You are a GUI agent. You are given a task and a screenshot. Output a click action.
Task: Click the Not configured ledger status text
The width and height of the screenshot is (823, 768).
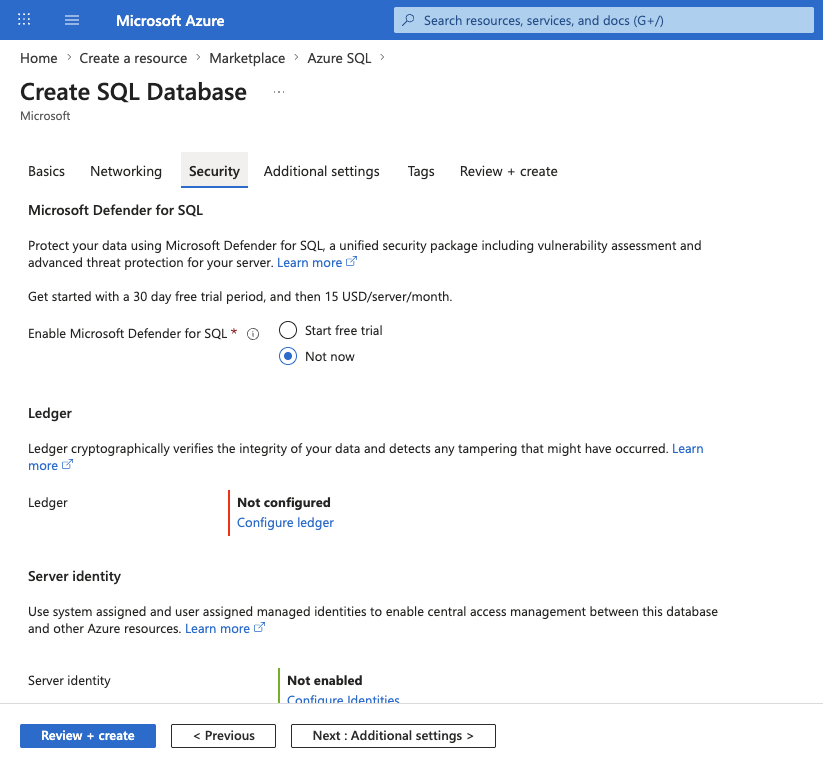click(x=283, y=502)
